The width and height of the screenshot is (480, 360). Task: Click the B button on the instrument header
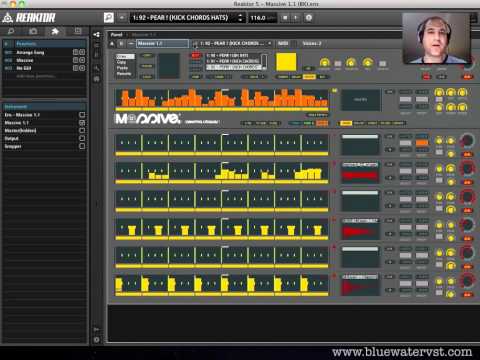pos(121,44)
